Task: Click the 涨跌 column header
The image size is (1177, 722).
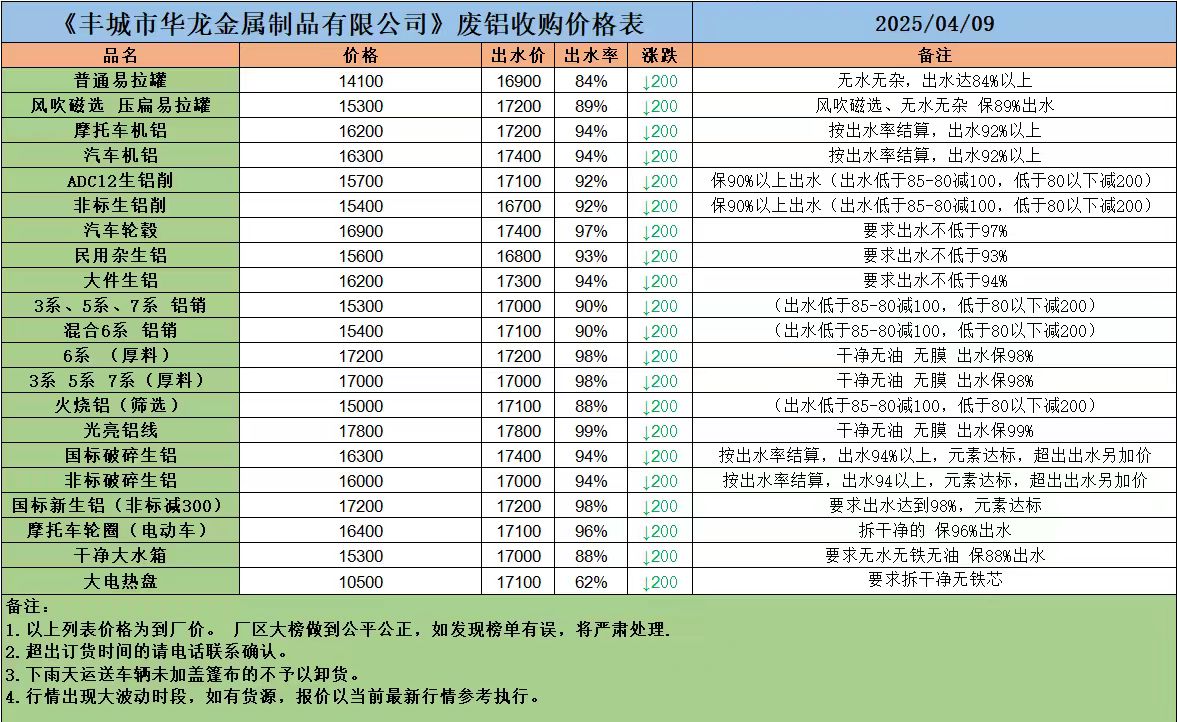Action: 660,56
